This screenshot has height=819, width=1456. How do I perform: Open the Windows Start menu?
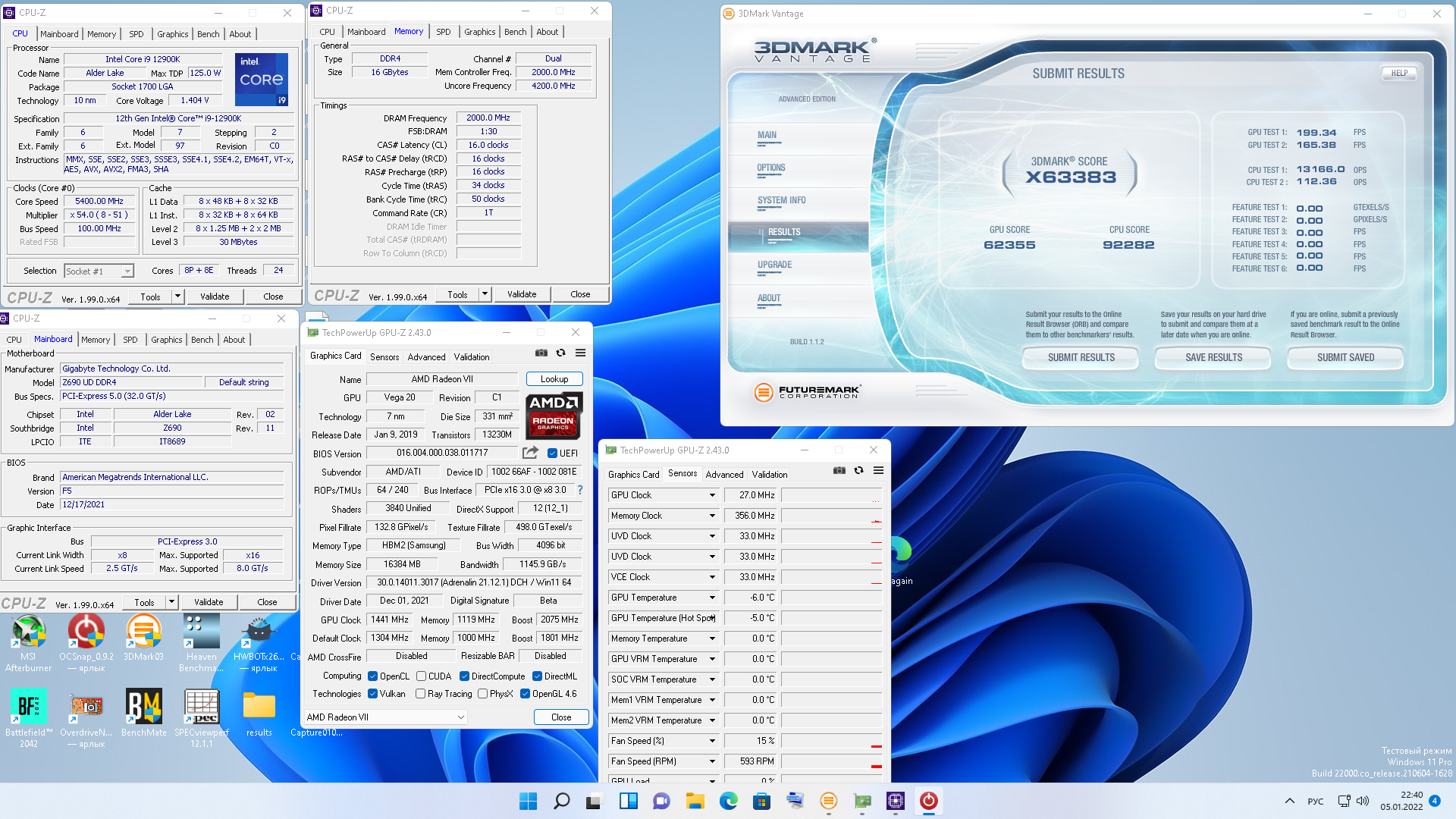529,801
